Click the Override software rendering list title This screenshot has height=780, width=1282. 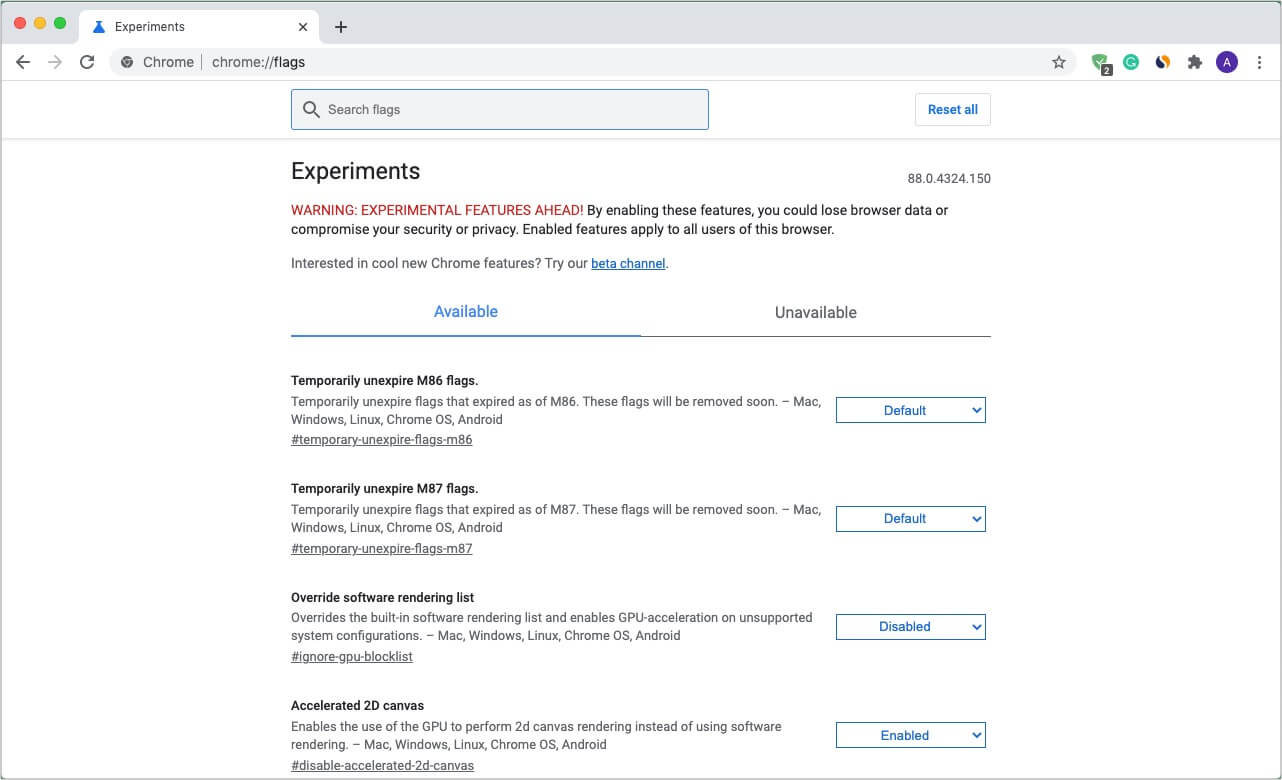tap(382, 598)
